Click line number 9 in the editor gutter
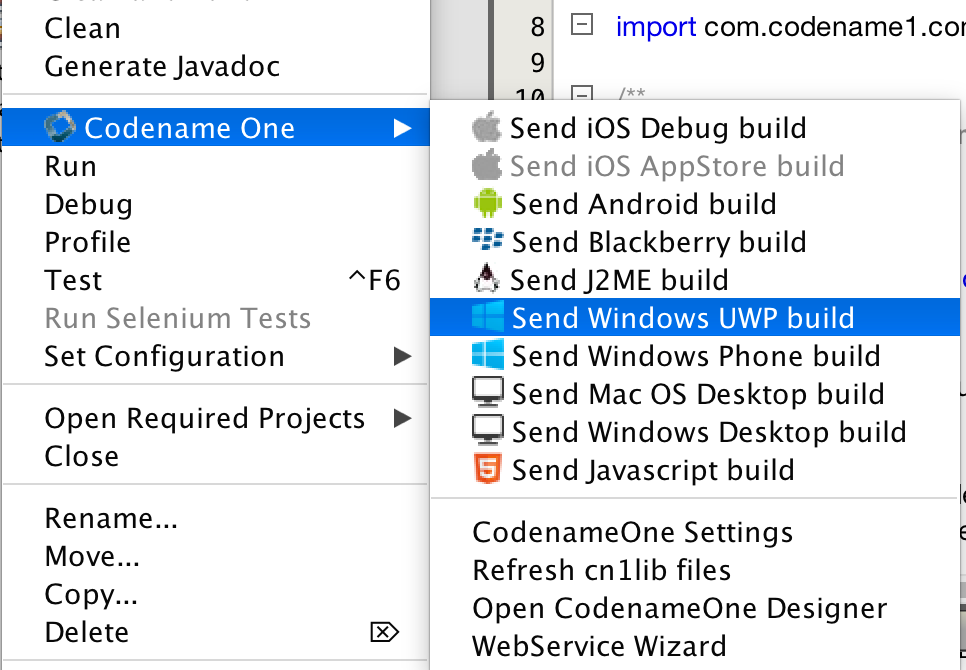 (x=536, y=63)
